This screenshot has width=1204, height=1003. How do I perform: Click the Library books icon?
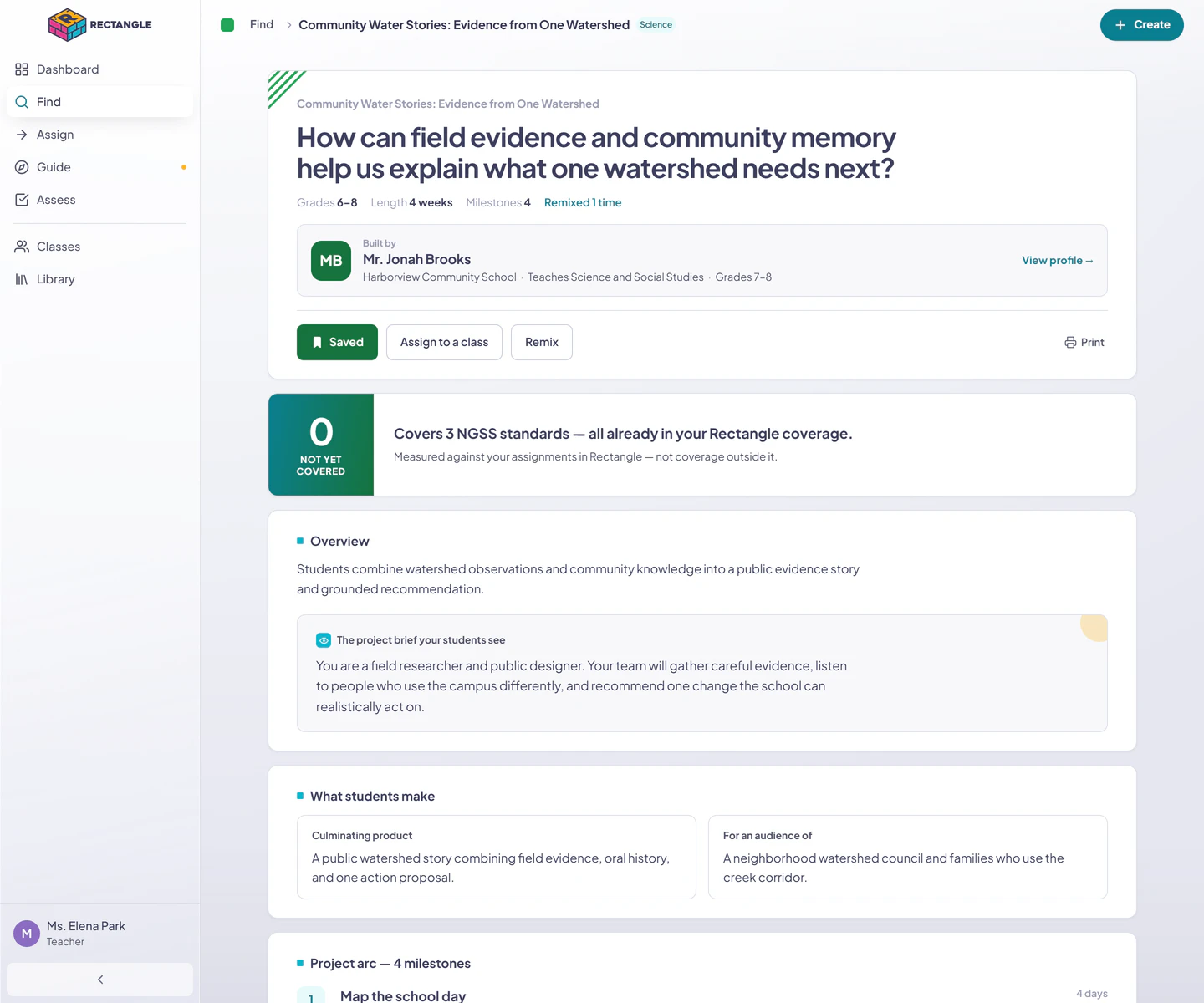coord(22,279)
